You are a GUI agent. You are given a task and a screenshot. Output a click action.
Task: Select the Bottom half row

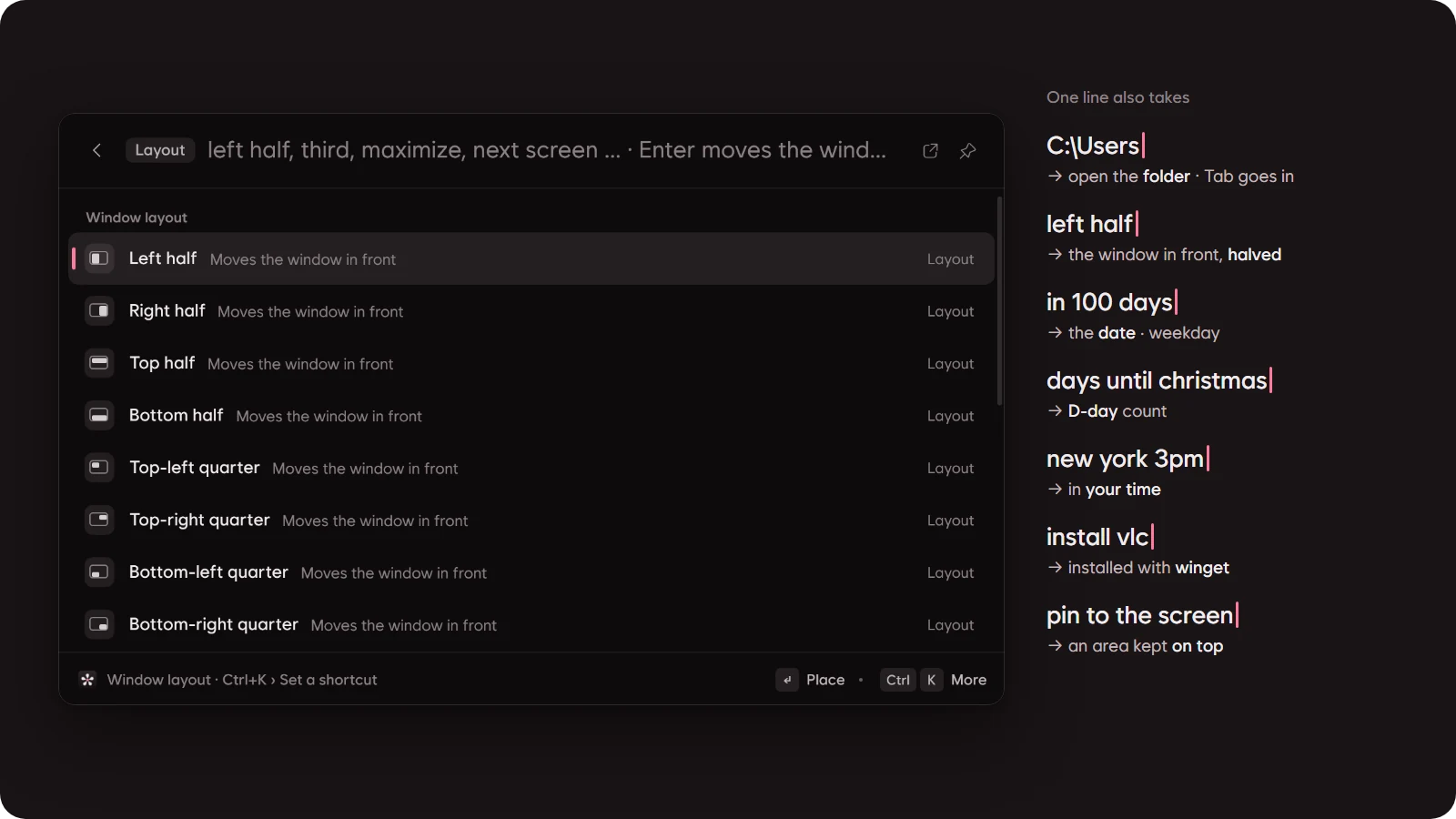point(531,415)
